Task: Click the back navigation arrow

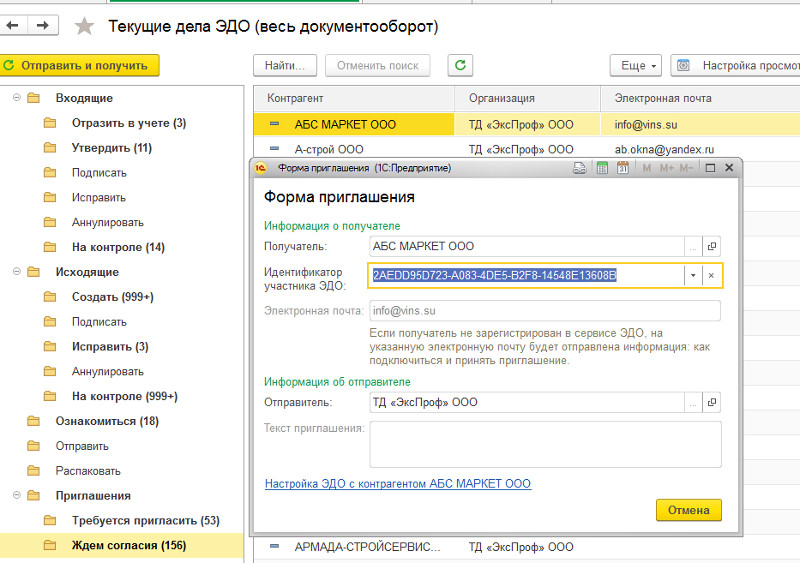Action: point(13,25)
